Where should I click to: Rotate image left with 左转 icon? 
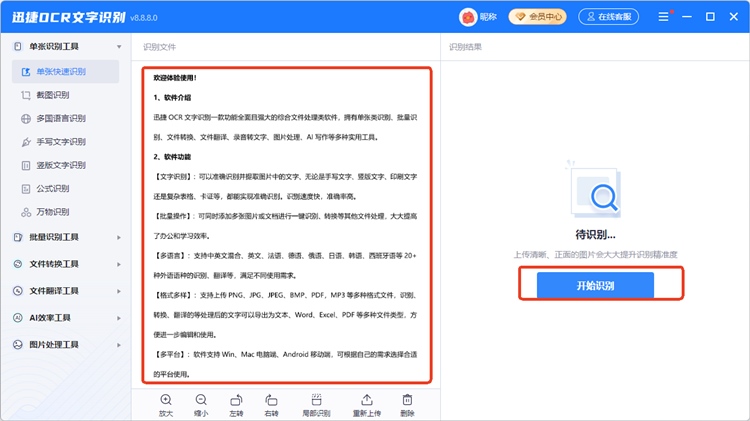(236, 400)
